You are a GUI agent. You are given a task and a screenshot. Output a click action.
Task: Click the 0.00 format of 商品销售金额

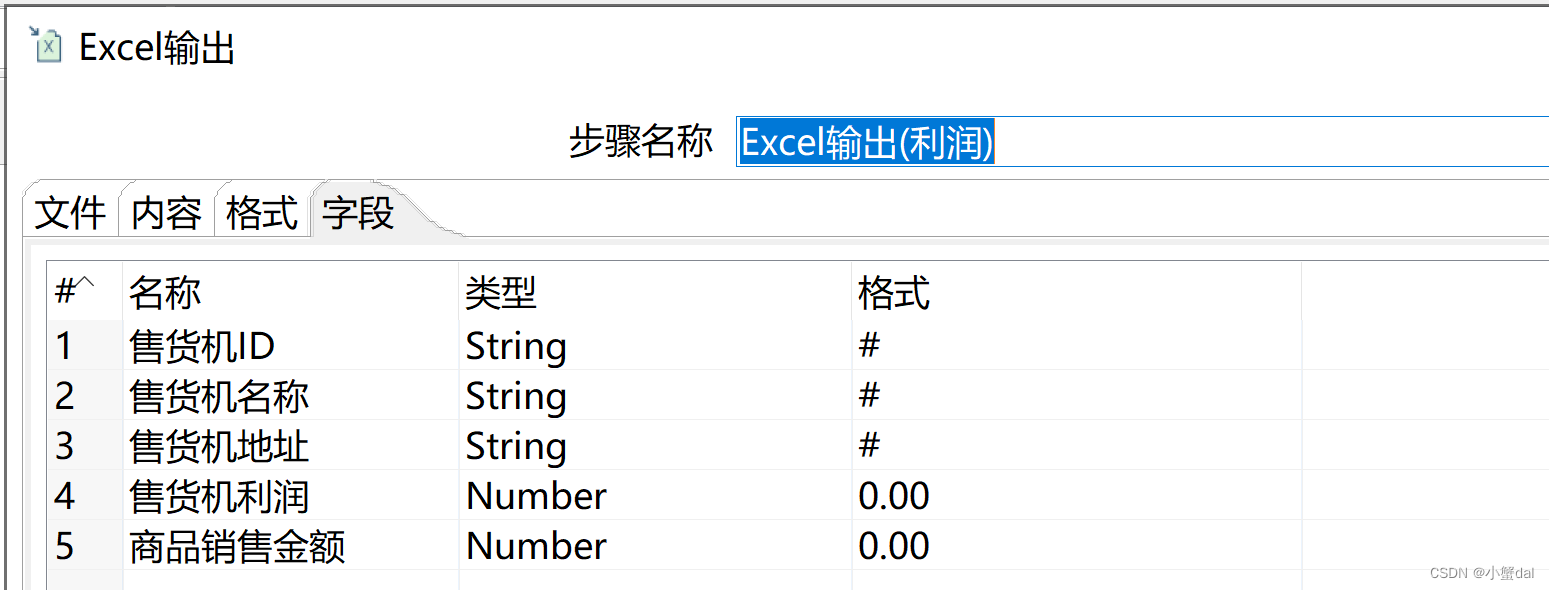(x=1076, y=546)
